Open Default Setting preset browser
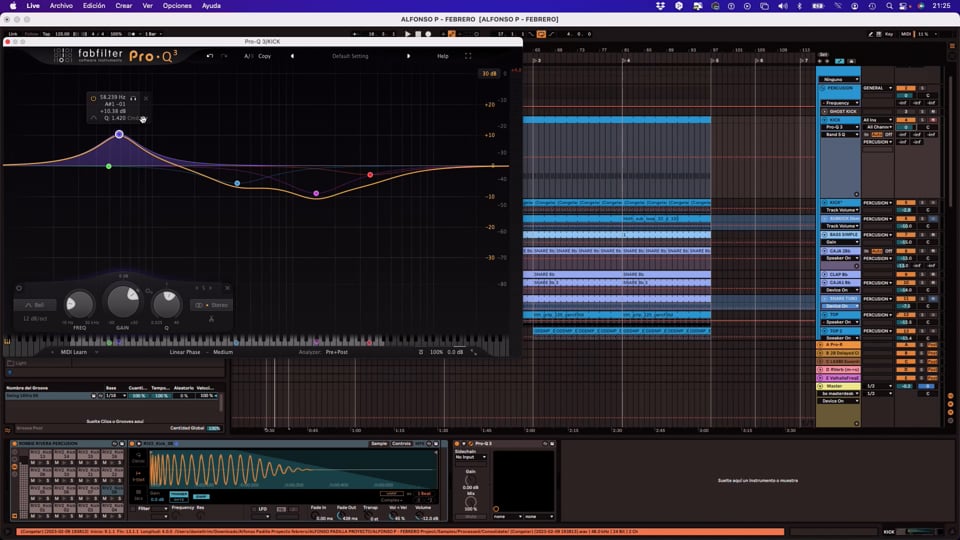 tap(350, 56)
